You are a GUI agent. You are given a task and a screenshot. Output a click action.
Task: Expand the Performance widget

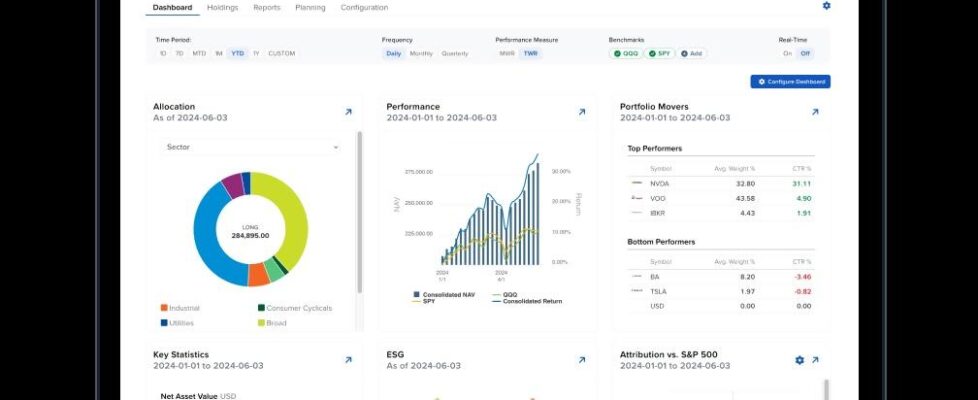tap(581, 112)
